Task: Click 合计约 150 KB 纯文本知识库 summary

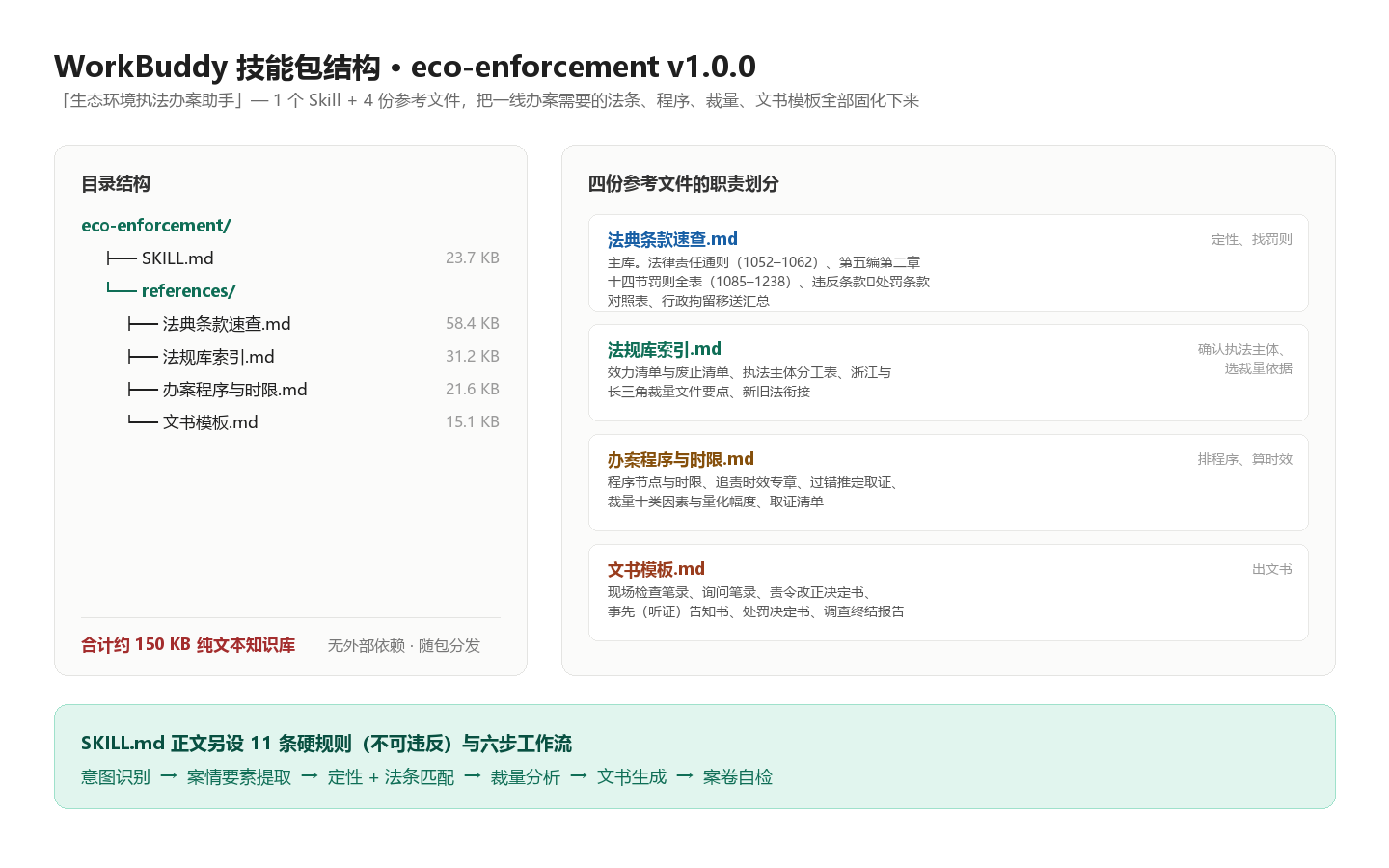Action: 188,645
